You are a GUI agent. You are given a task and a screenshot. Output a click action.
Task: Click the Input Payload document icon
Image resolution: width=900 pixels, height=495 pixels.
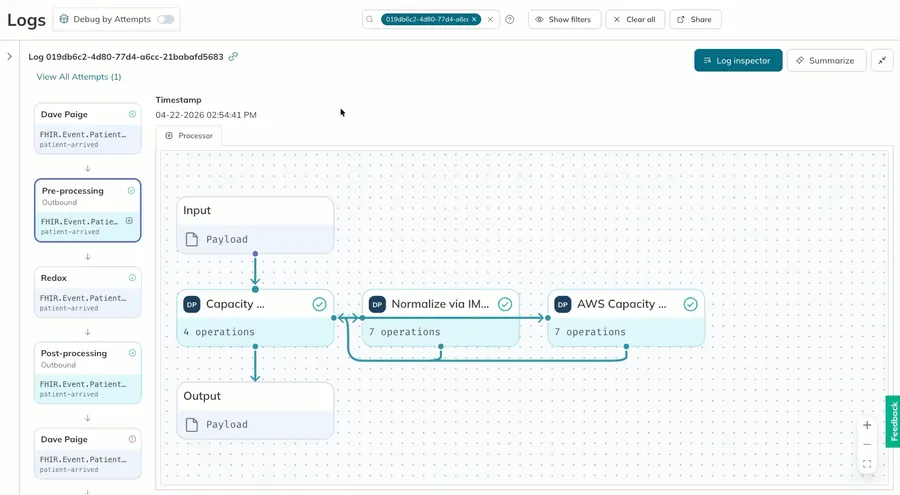192,239
